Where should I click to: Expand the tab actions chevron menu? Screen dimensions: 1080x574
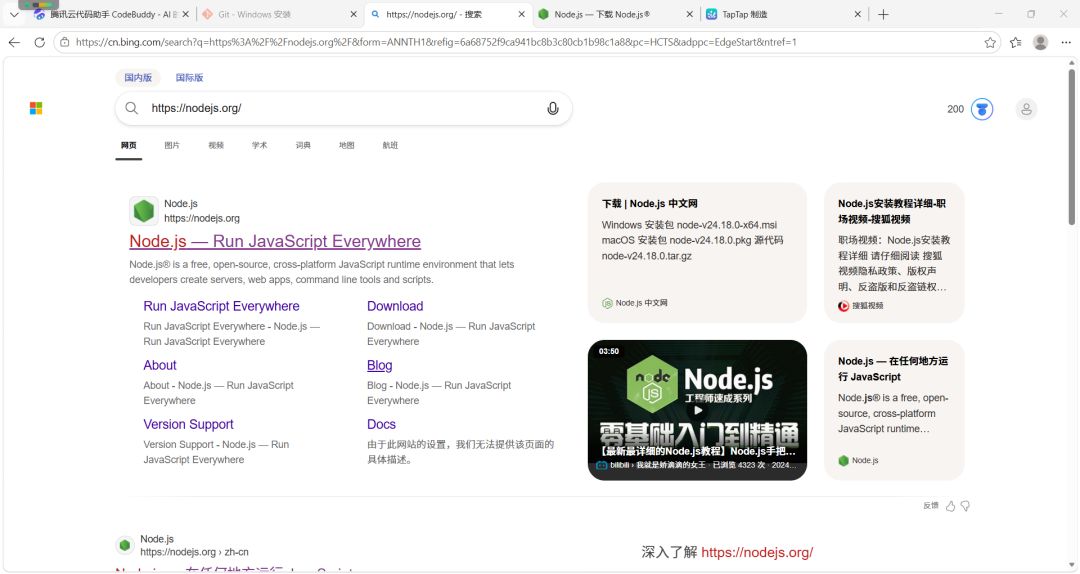coord(14,14)
